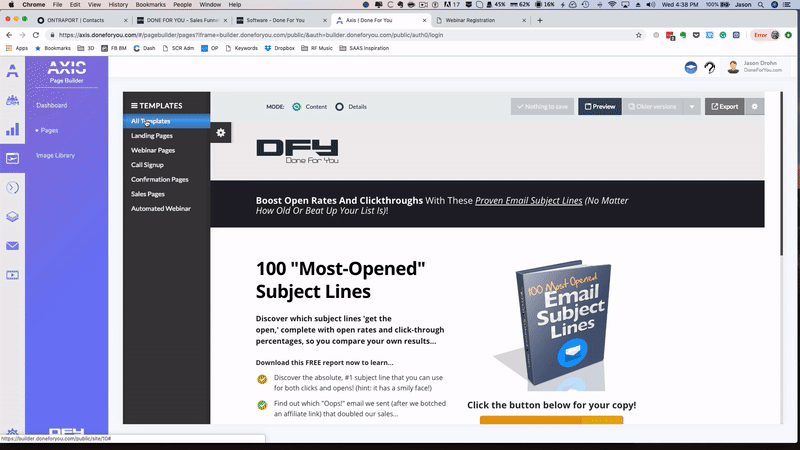Click the browser address bar
Image resolution: width=800 pixels, height=450 pixels.
[342, 35]
